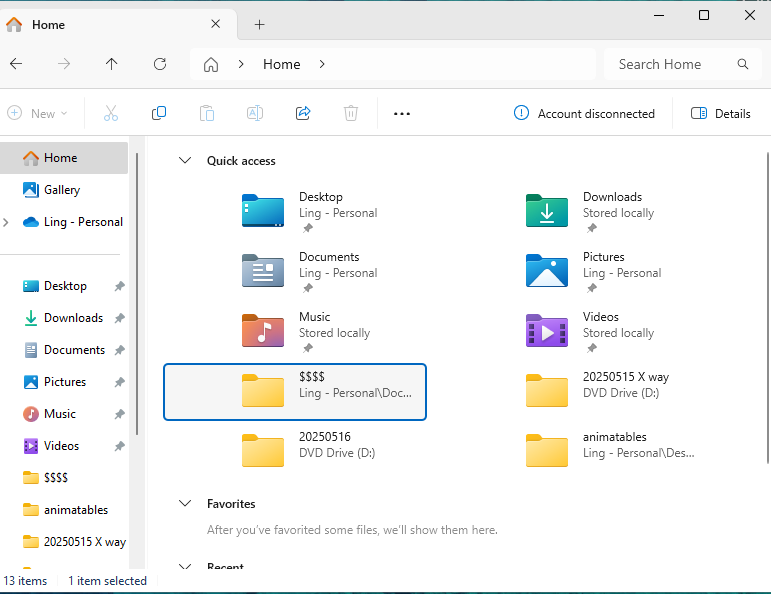Navigate back with the left arrow
Viewport: 771px width, 594px height.
pos(16,64)
